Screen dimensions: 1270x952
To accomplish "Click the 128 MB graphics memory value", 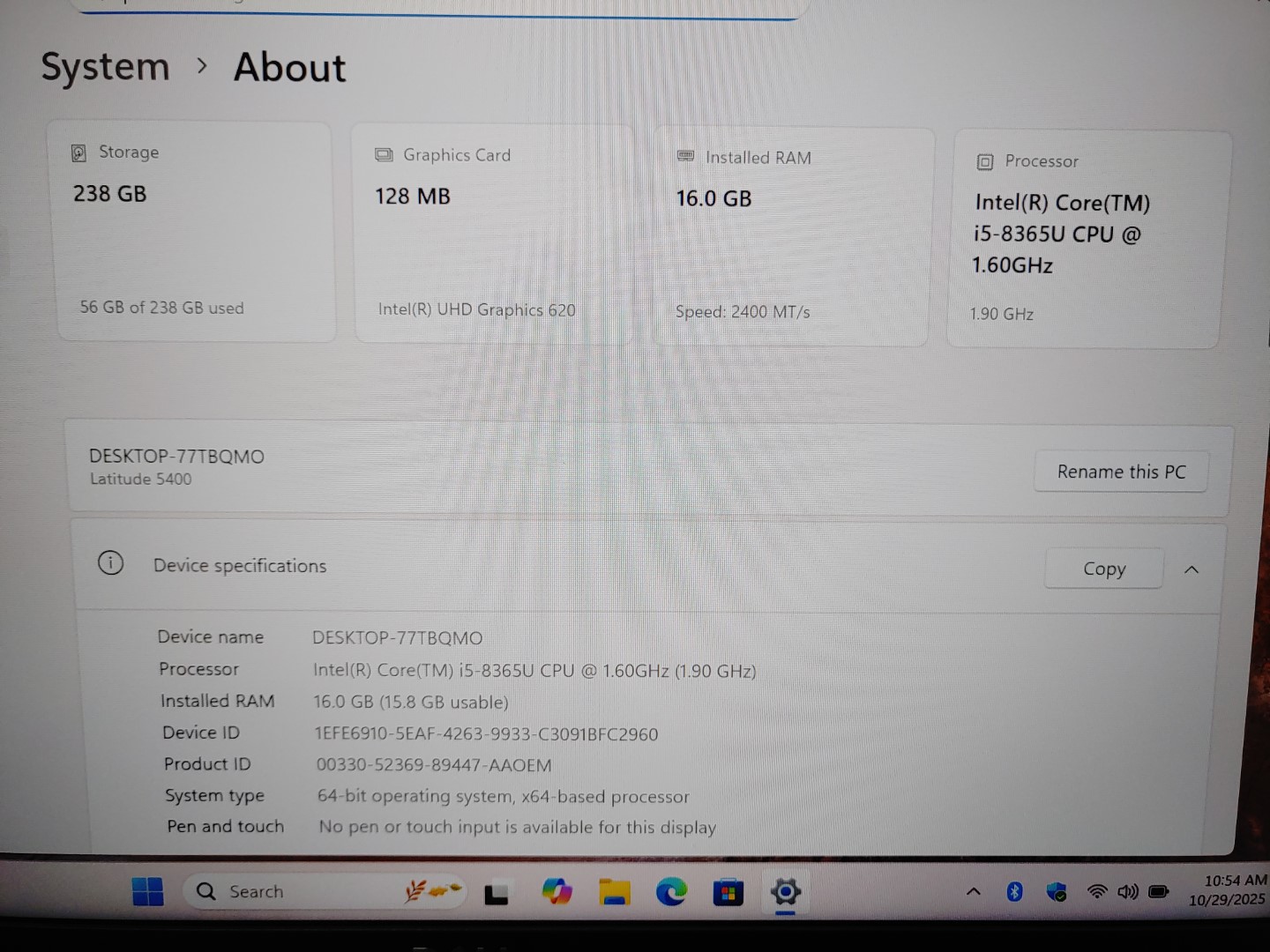I will point(412,197).
